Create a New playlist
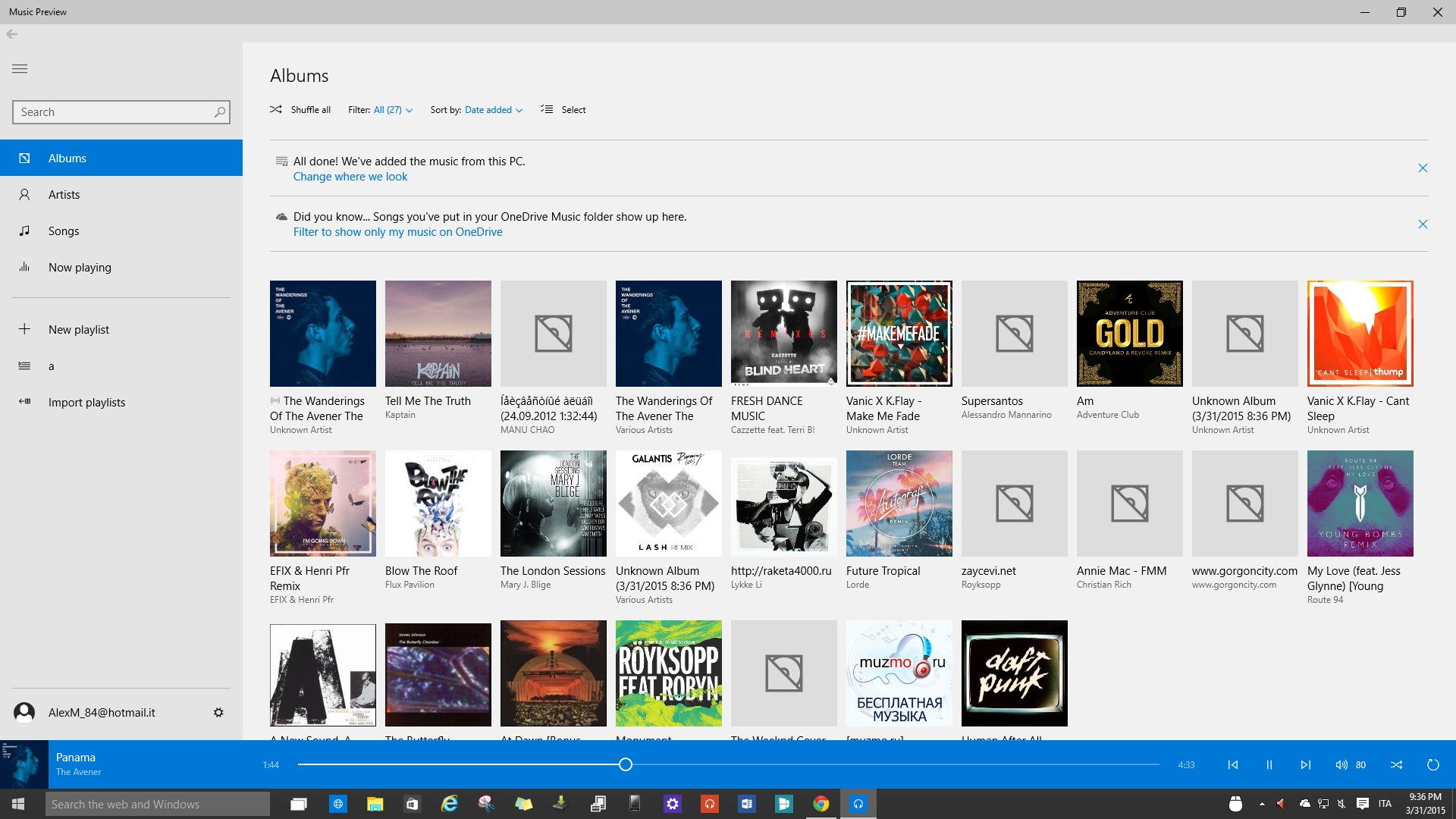The height and width of the screenshot is (819, 1456). pos(121,329)
